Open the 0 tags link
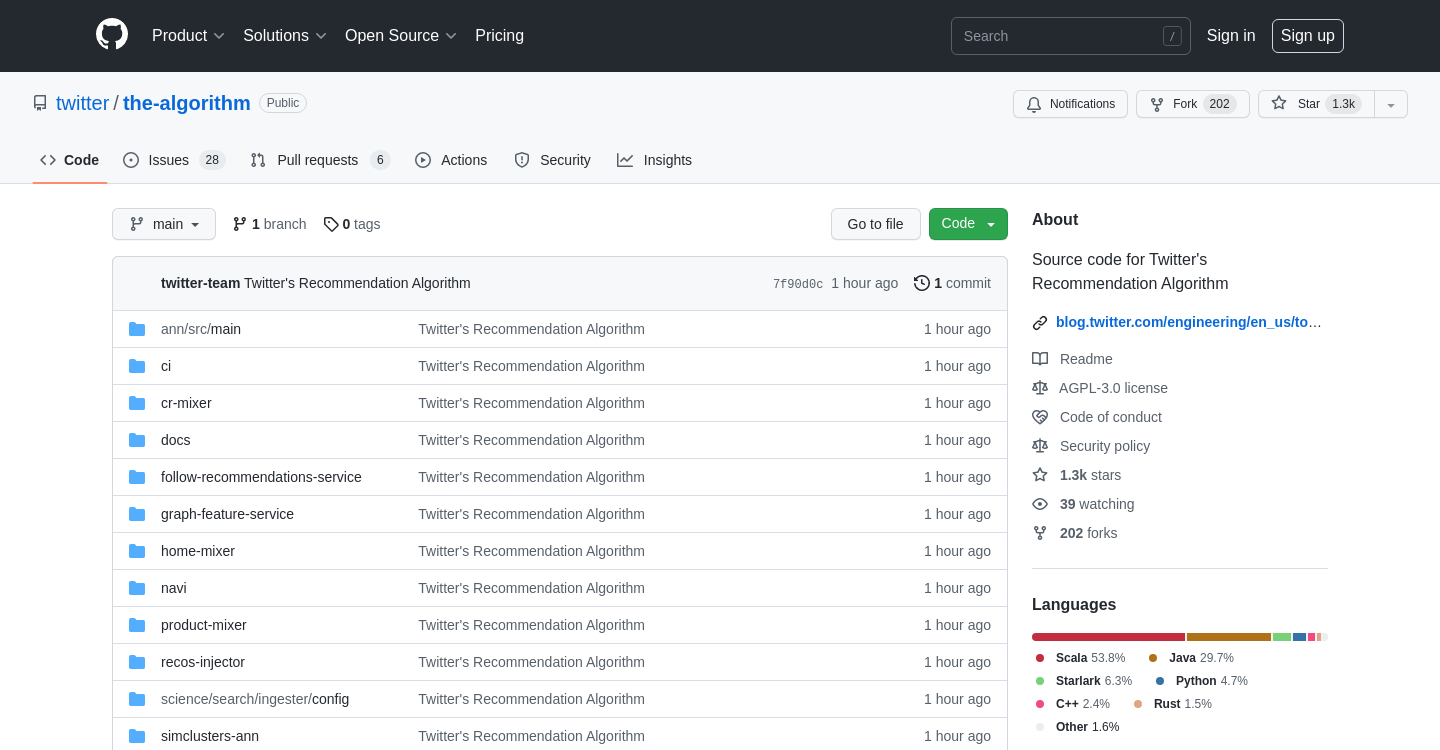Viewport: 1440px width, 750px height. pyautogui.click(x=352, y=224)
